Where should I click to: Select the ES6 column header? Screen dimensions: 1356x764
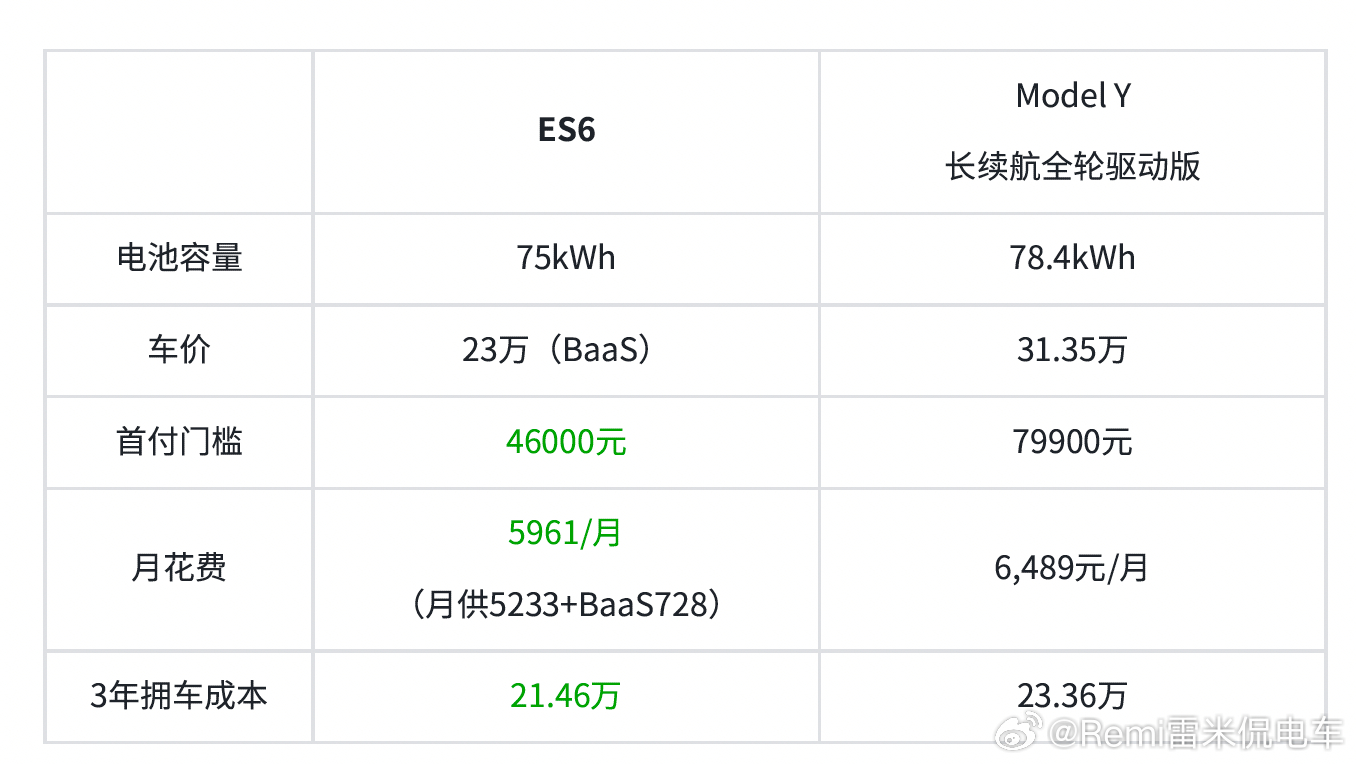pos(566,131)
